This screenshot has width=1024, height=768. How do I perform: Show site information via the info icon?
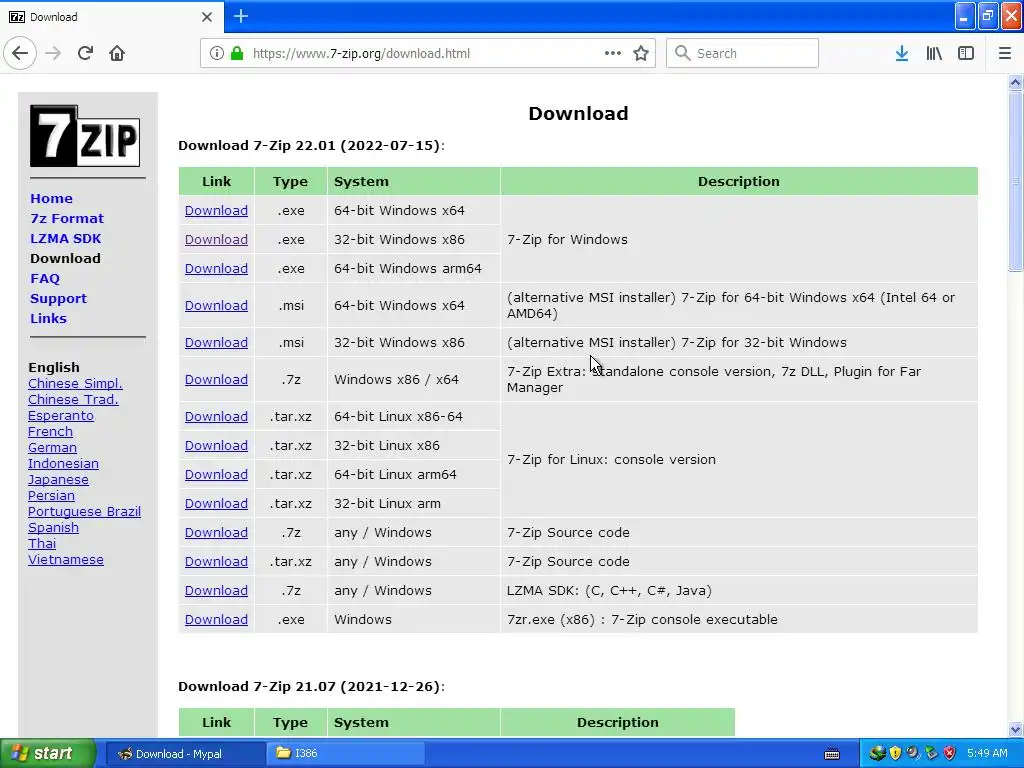(217, 53)
